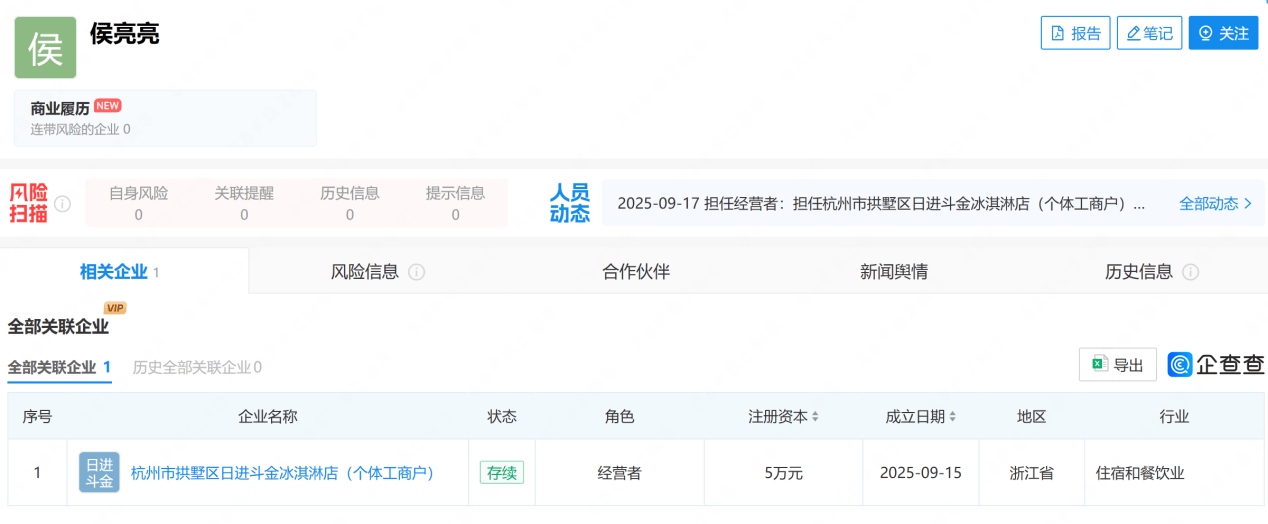Open the 商业履历 card
1268x524 pixels.
coord(165,118)
